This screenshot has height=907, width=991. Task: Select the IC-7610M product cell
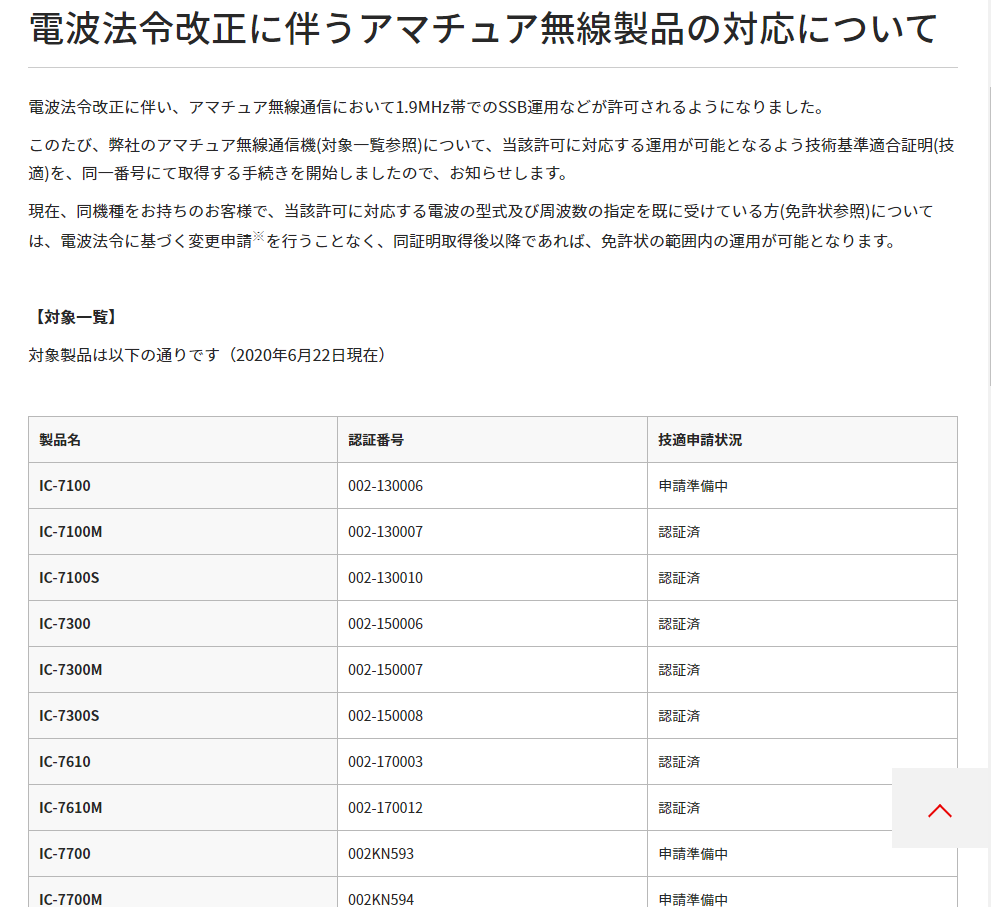point(183,808)
